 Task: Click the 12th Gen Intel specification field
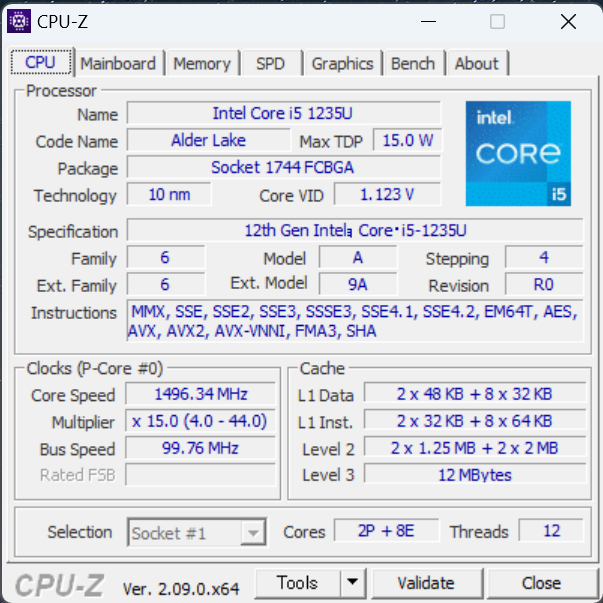[355, 230]
